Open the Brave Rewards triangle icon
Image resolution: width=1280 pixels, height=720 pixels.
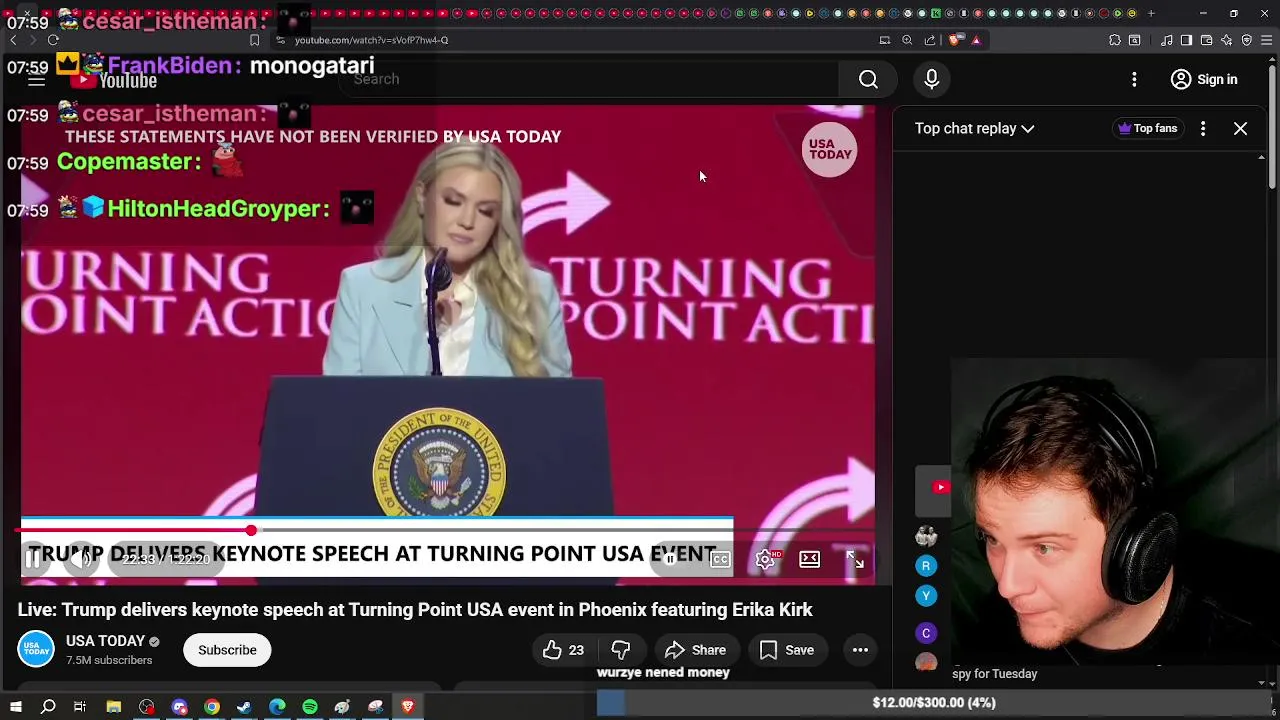[976, 40]
